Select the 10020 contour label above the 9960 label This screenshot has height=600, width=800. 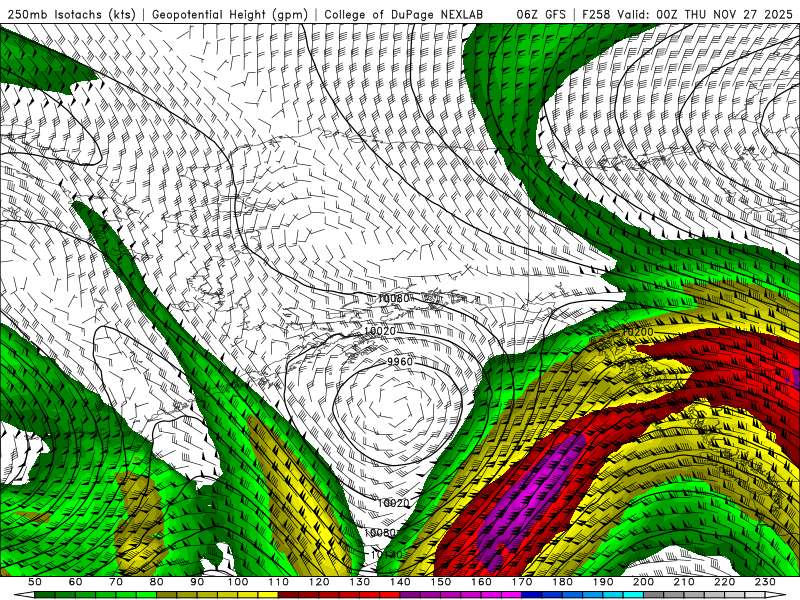[x=380, y=331]
